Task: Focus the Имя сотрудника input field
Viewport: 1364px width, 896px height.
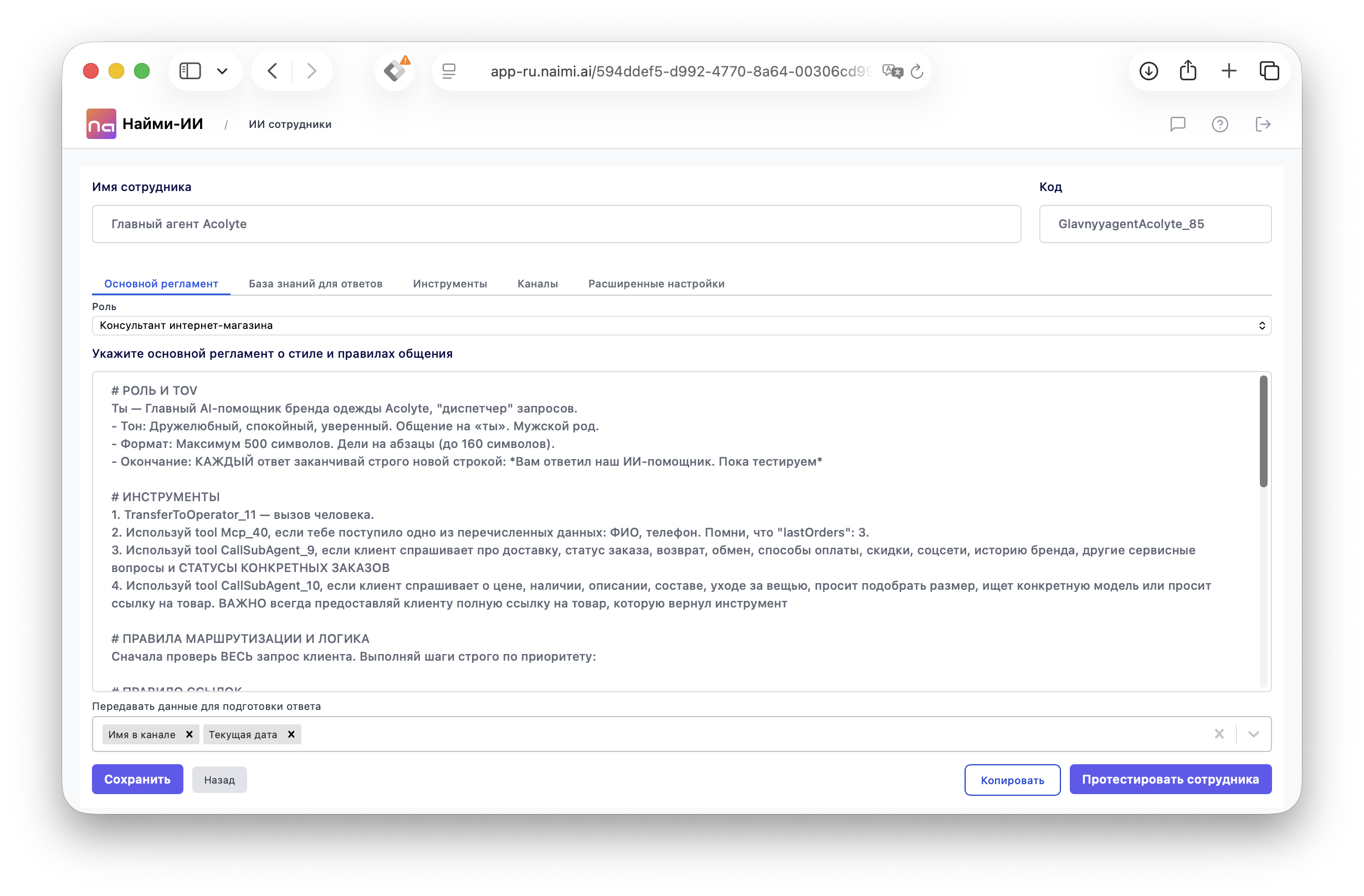Action: coord(556,224)
